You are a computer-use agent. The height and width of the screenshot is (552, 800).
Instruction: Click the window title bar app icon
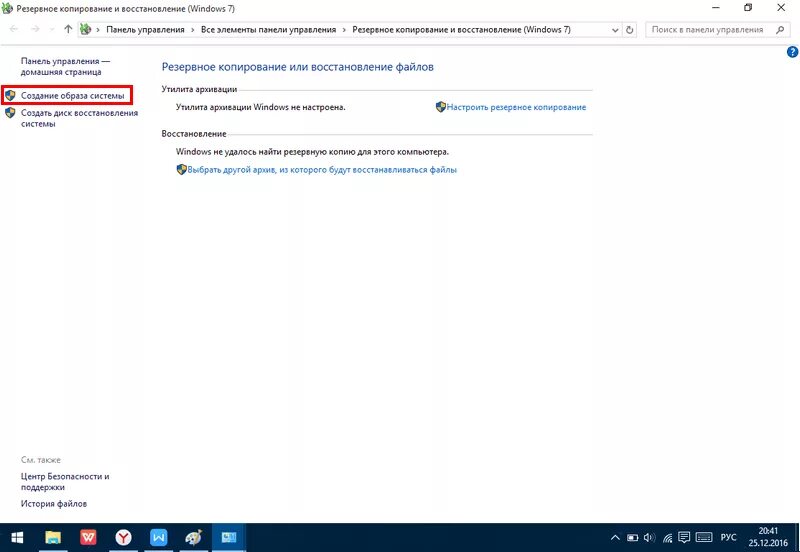7,8
